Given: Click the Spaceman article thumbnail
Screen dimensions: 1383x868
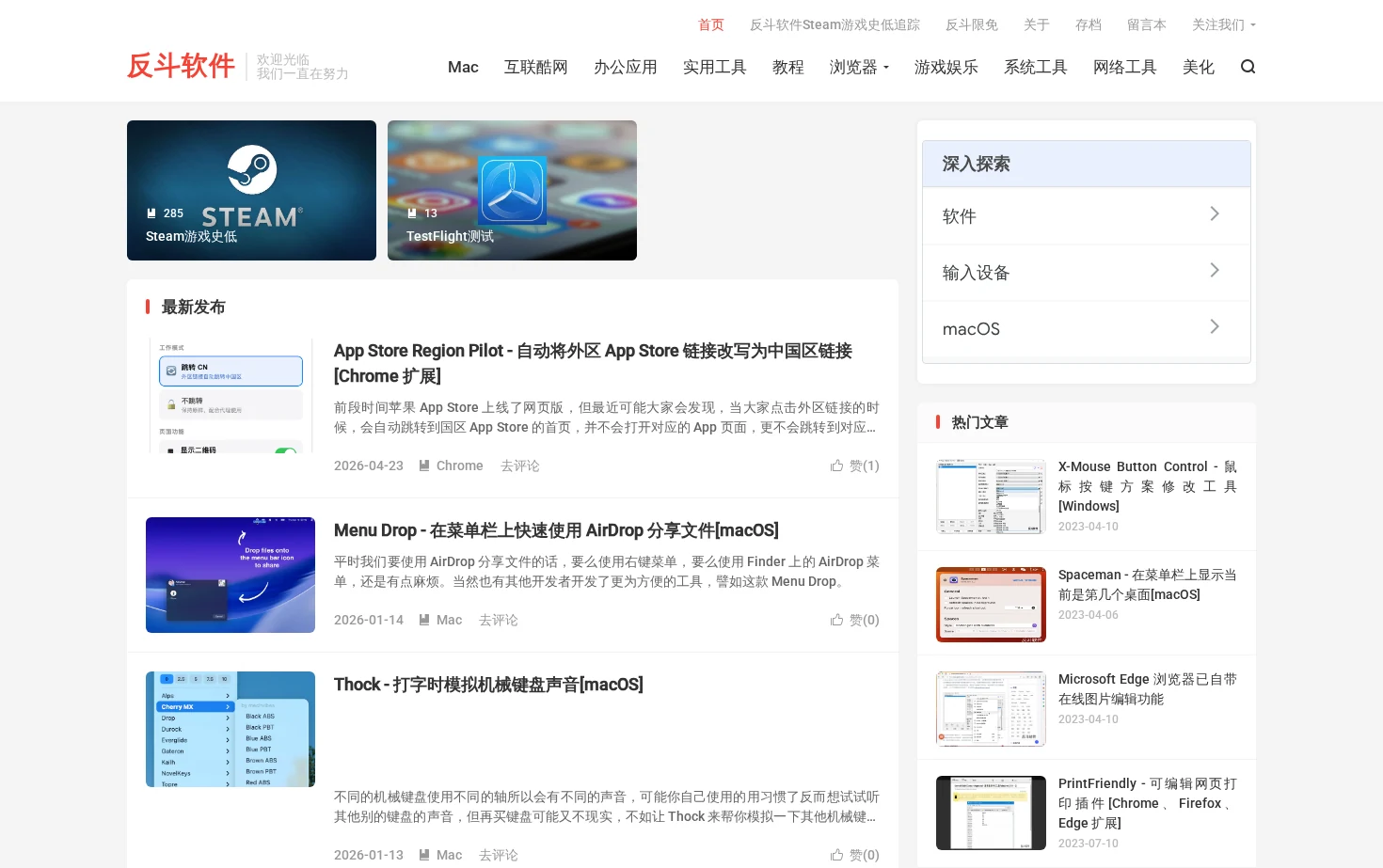Looking at the screenshot, I should (x=991, y=605).
